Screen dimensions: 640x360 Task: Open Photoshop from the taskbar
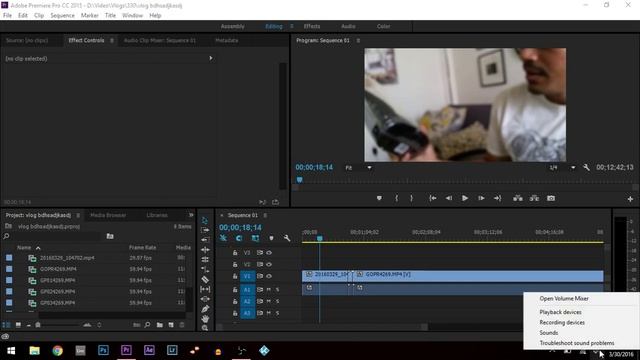pos(103,350)
